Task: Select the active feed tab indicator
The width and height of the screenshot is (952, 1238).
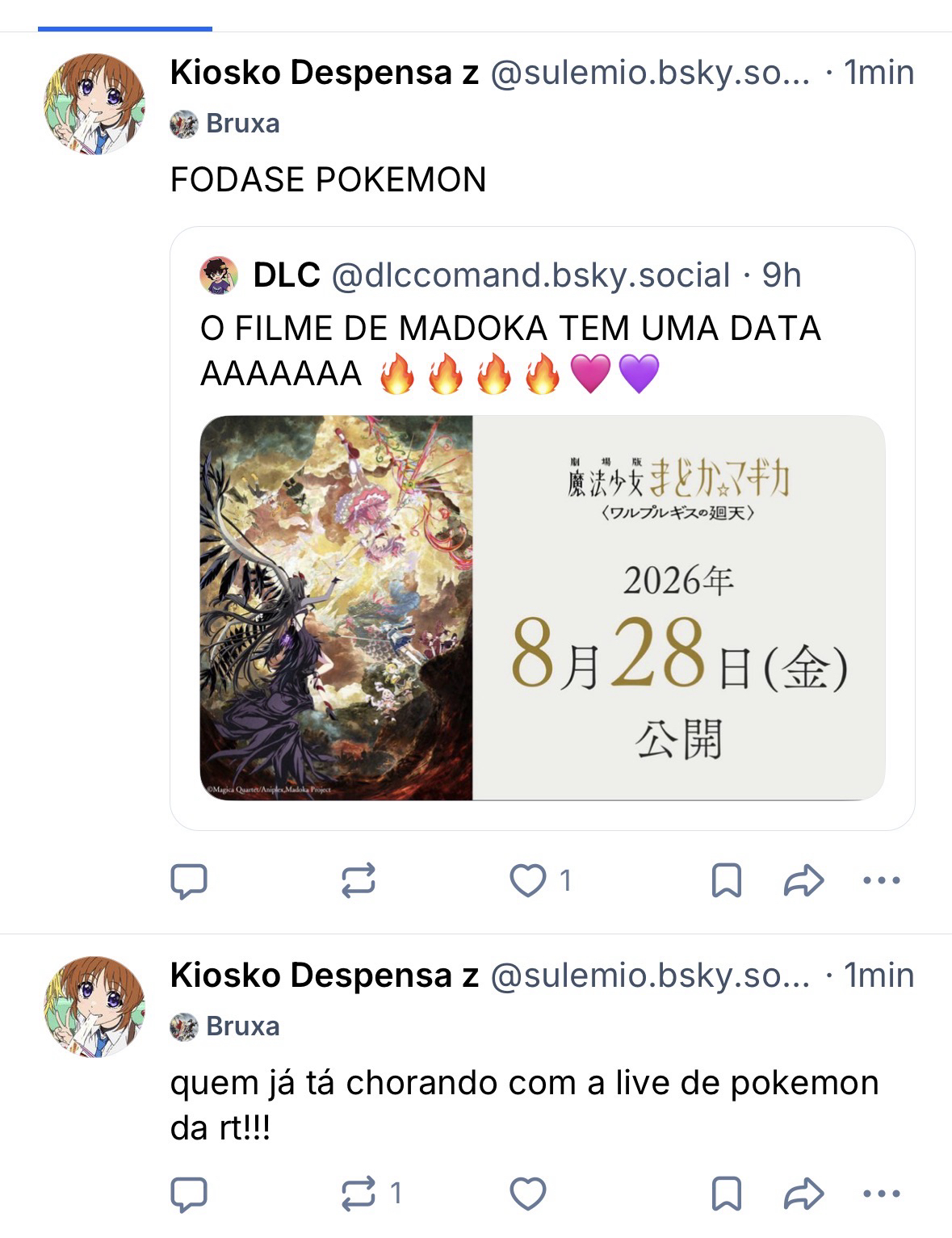Action: click(125, 29)
